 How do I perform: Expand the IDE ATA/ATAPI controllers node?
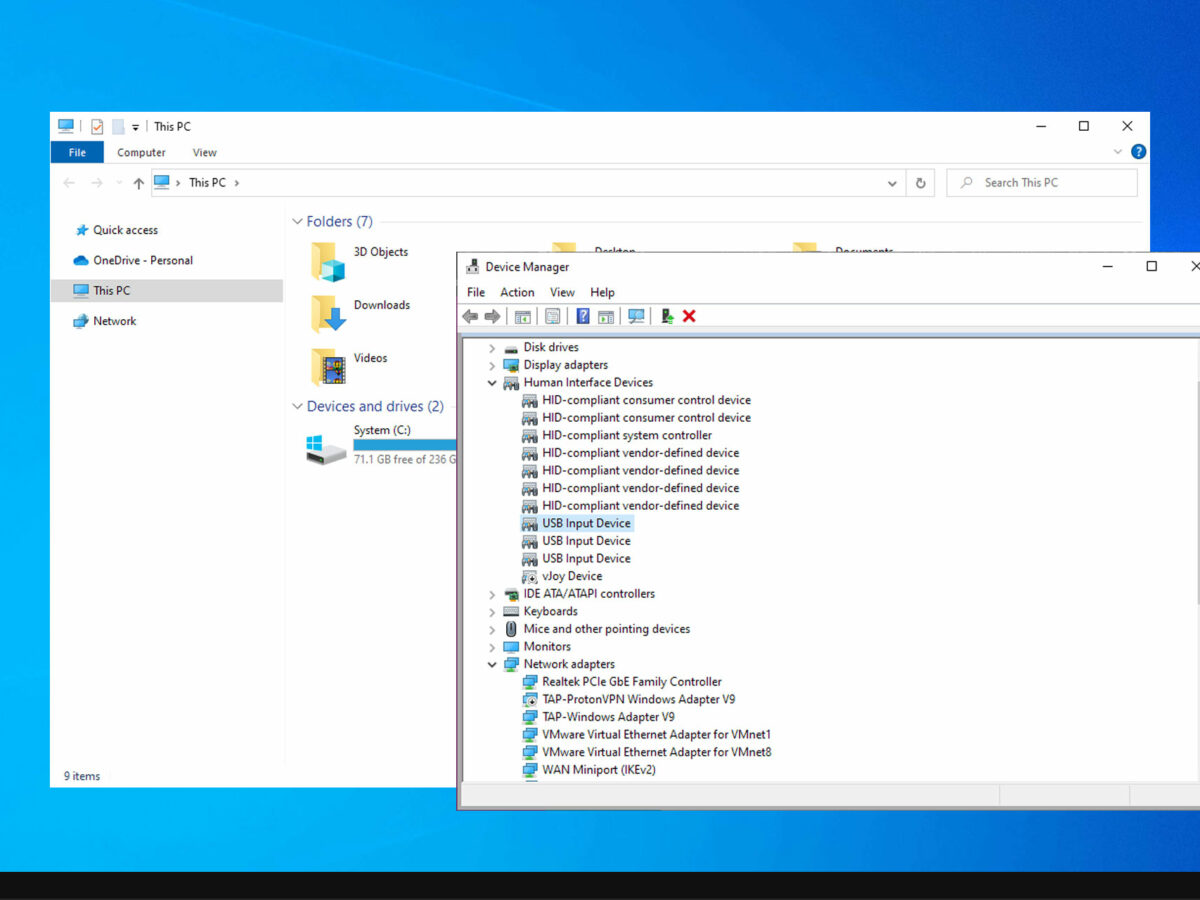(x=492, y=594)
